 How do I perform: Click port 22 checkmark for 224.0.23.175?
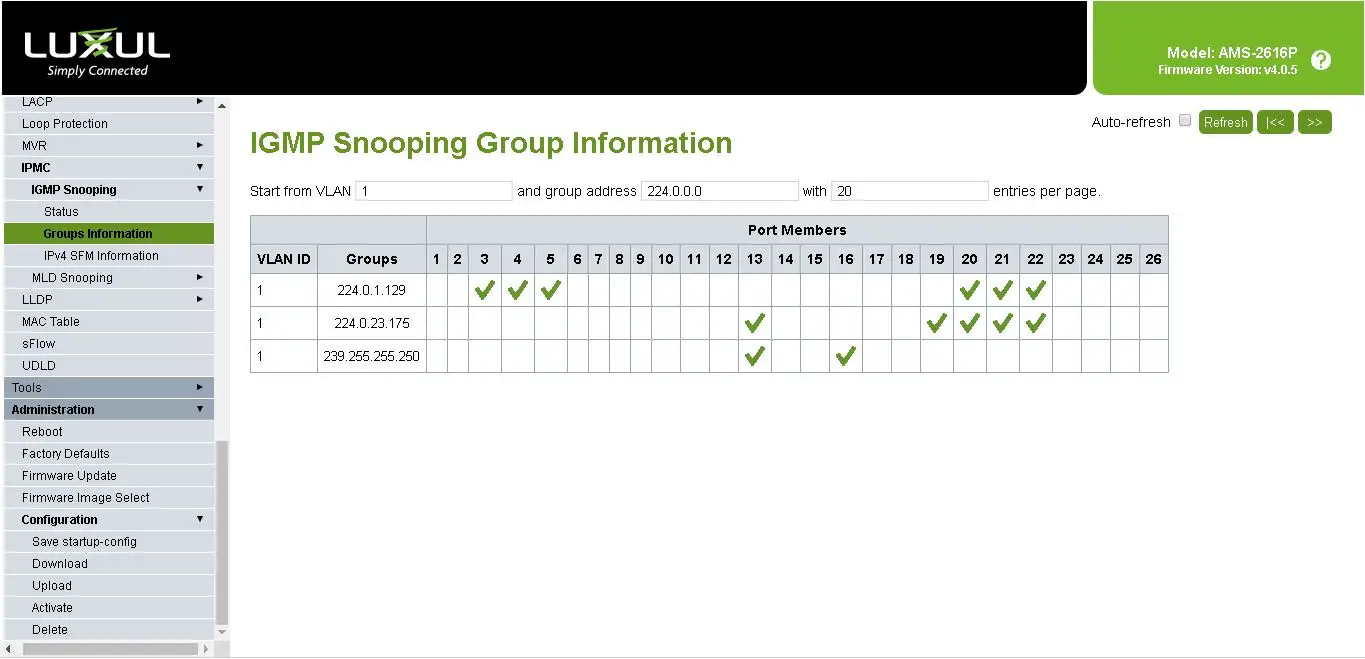(1035, 323)
